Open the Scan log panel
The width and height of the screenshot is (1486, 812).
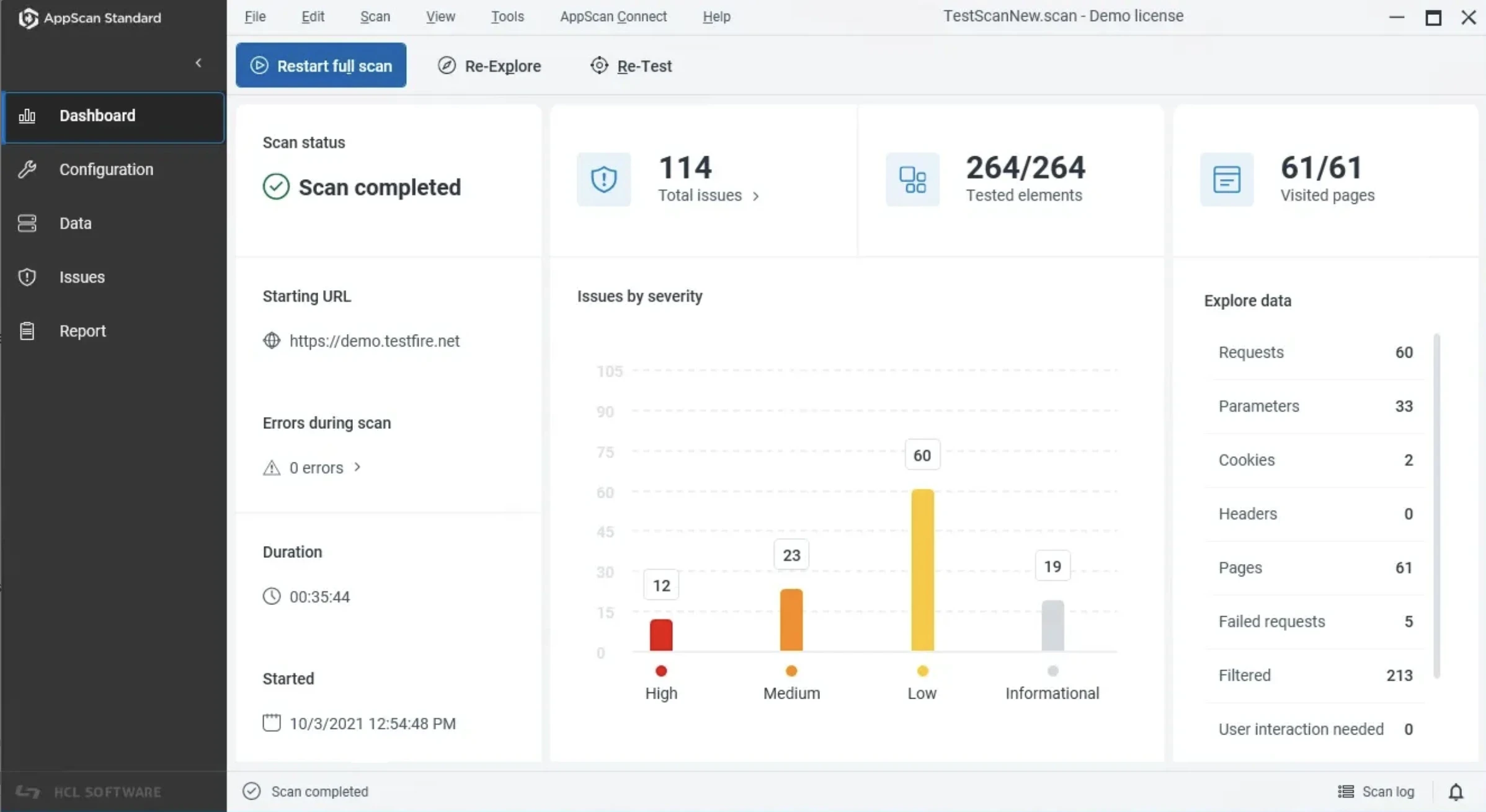(1376, 792)
